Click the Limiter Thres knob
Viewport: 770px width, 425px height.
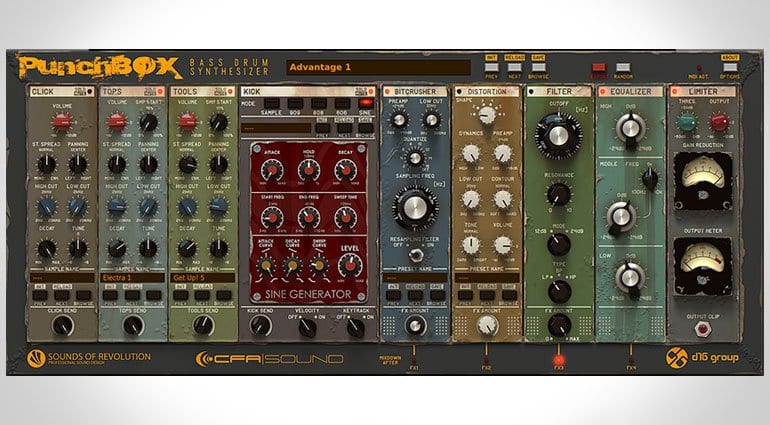click(687, 122)
